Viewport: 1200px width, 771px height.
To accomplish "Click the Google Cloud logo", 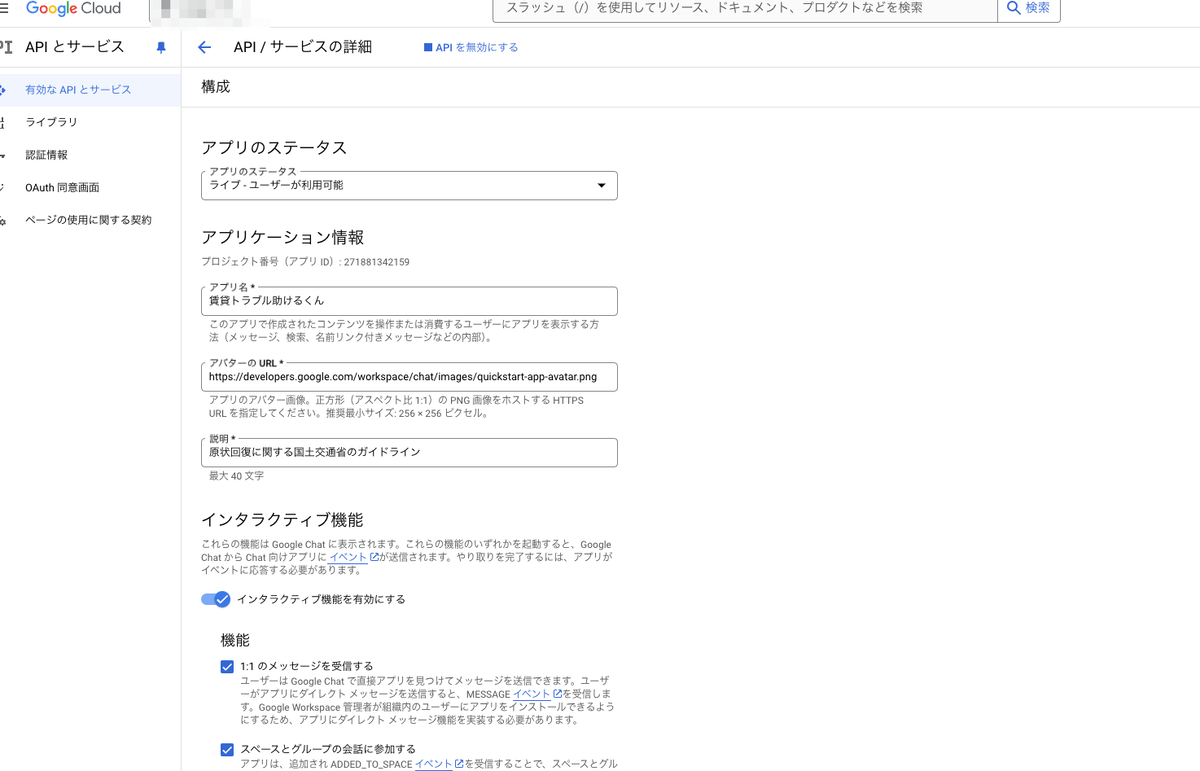I will point(73,8).
